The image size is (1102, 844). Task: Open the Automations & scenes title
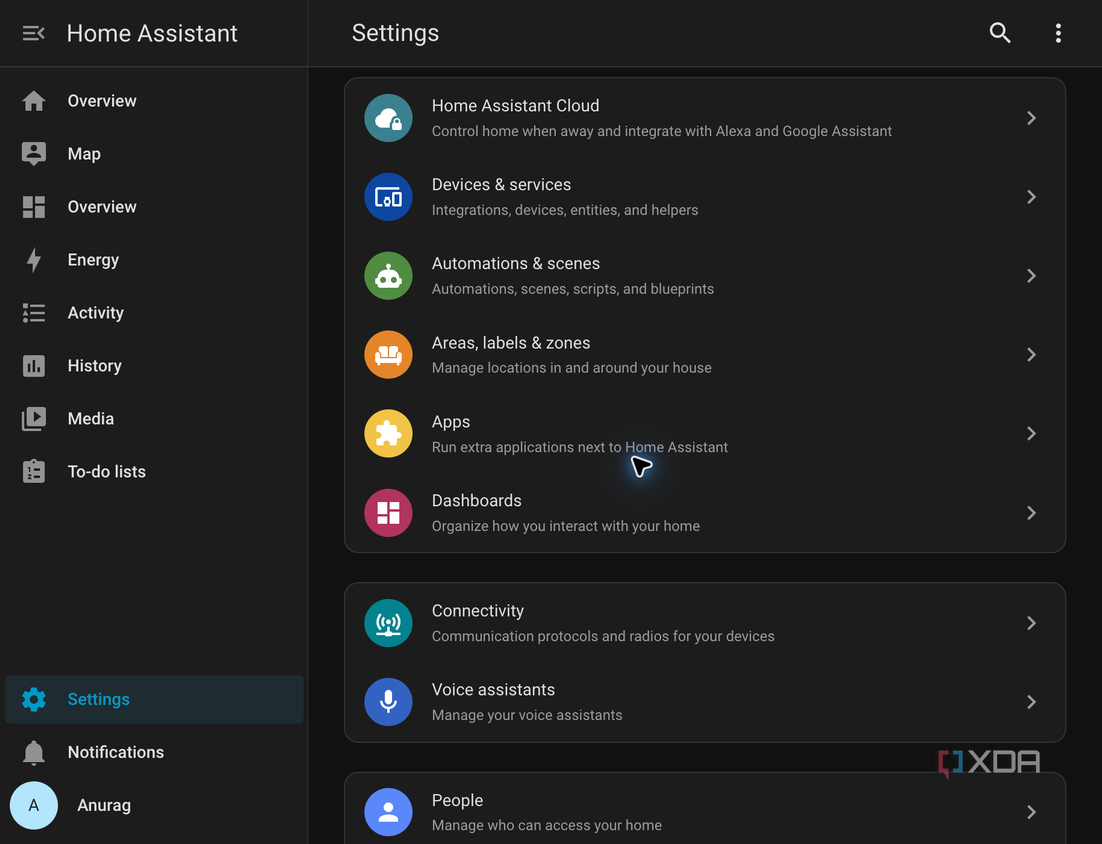click(x=515, y=264)
